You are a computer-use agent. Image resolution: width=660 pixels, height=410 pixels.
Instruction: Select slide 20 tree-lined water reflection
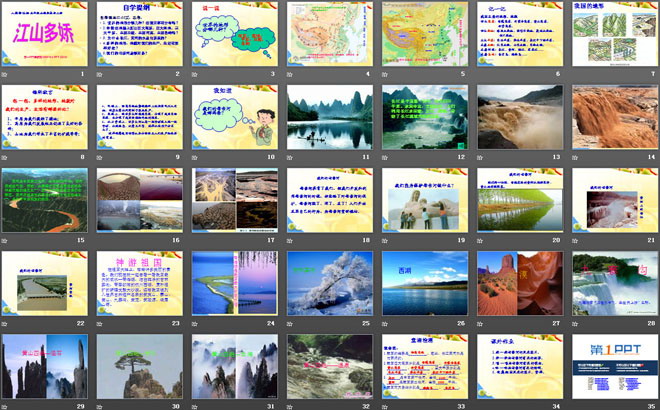[520, 200]
